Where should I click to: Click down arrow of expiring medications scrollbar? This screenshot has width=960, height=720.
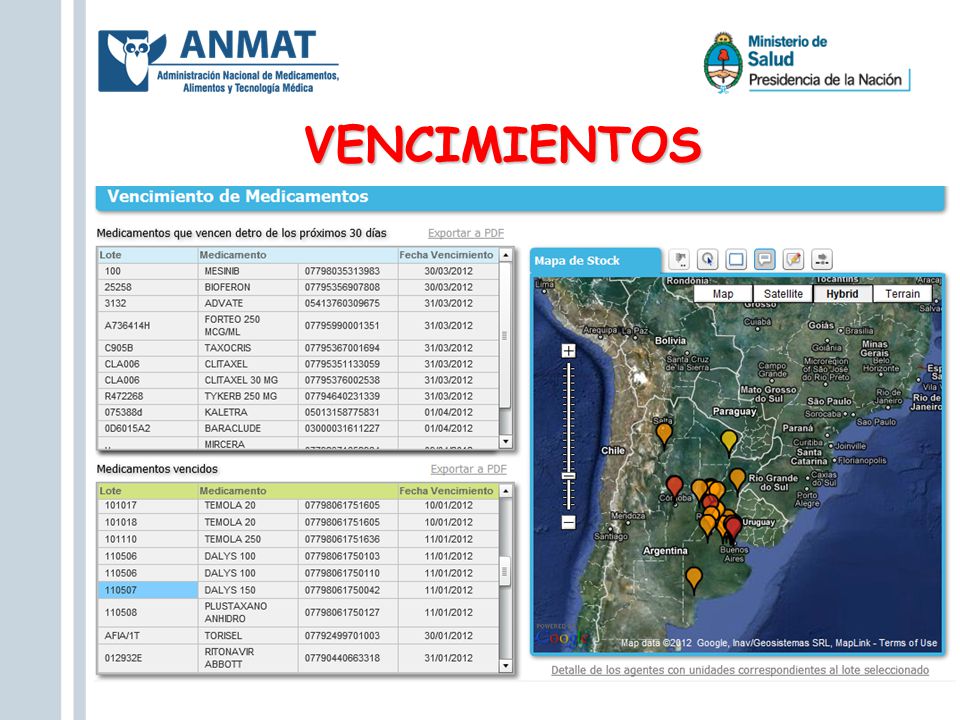506,441
